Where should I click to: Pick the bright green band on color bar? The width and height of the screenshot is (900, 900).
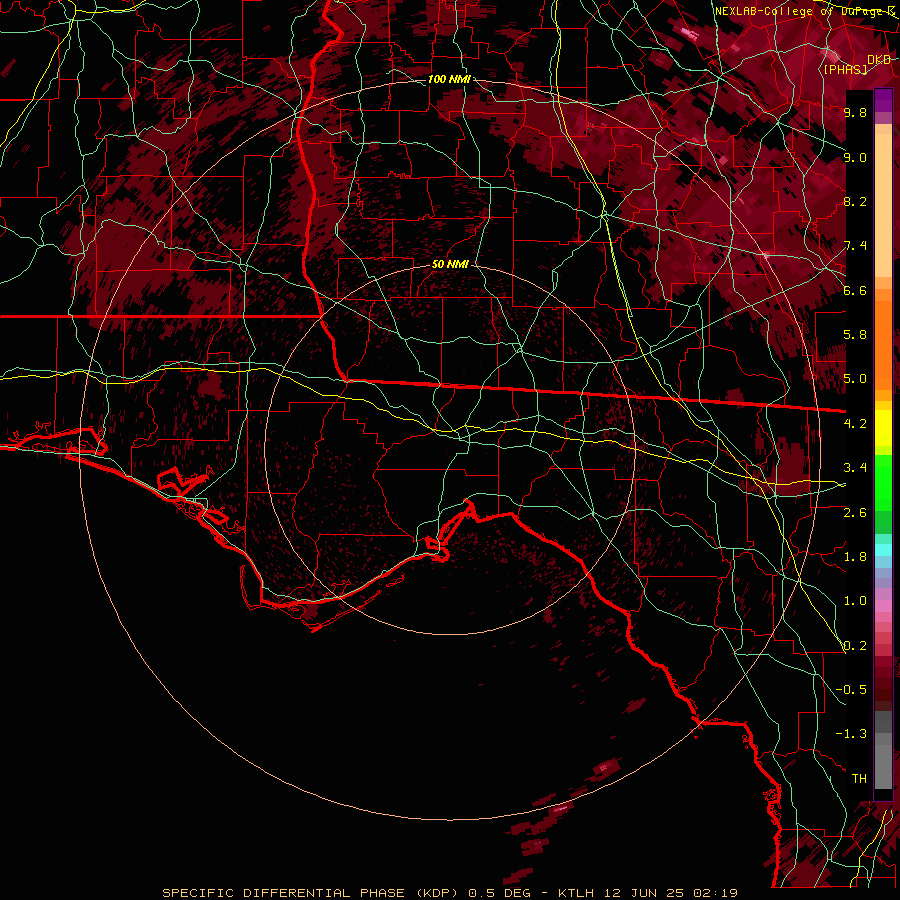(883, 483)
